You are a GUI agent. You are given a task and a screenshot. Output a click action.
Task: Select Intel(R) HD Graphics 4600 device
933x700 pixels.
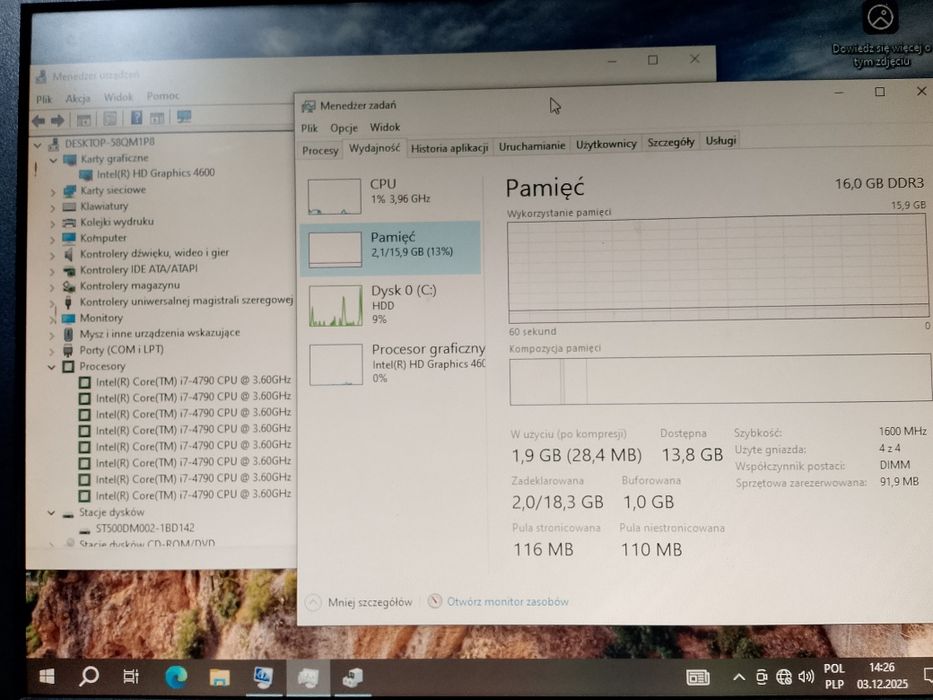click(146, 173)
